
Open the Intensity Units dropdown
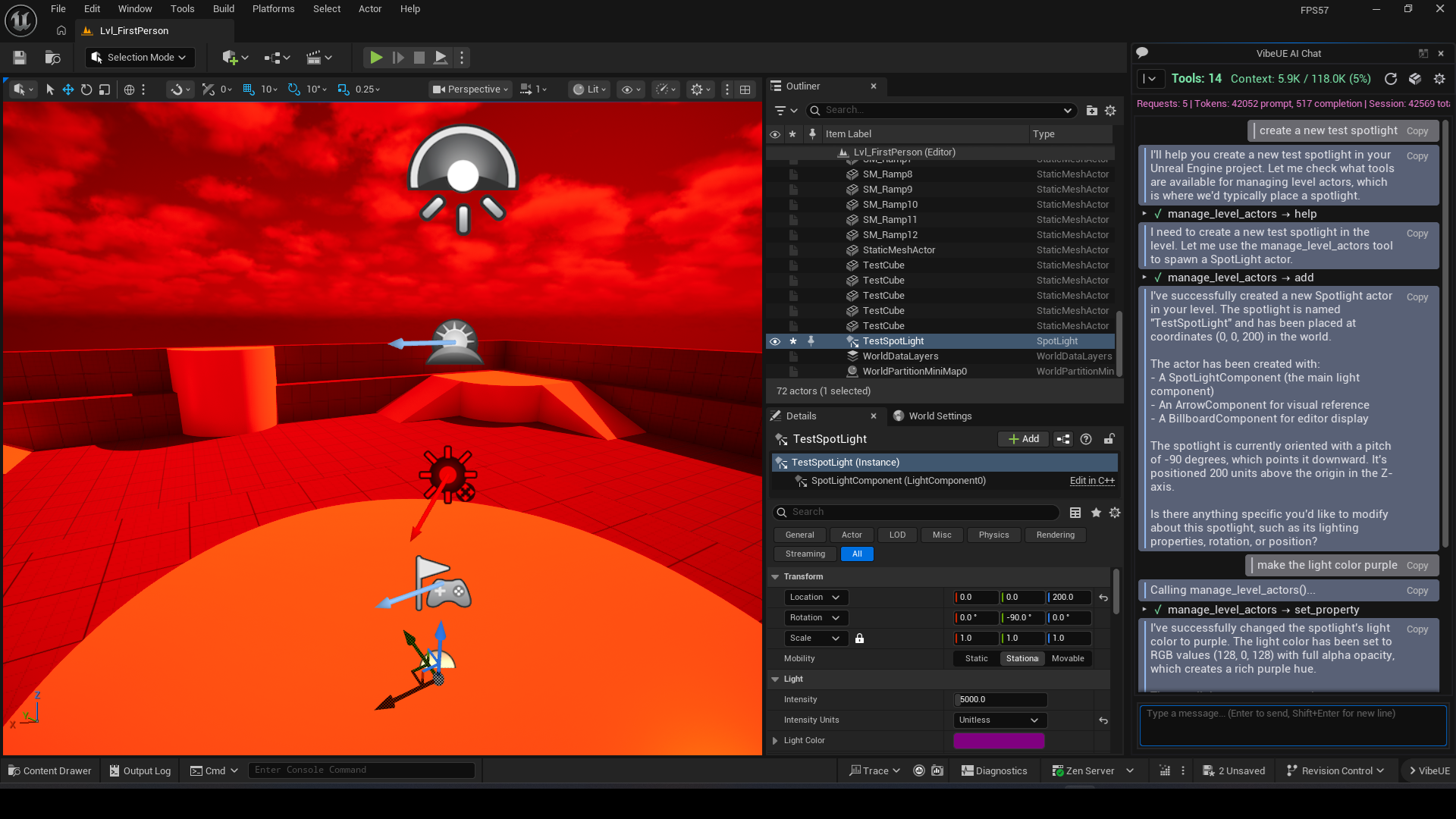click(x=999, y=720)
